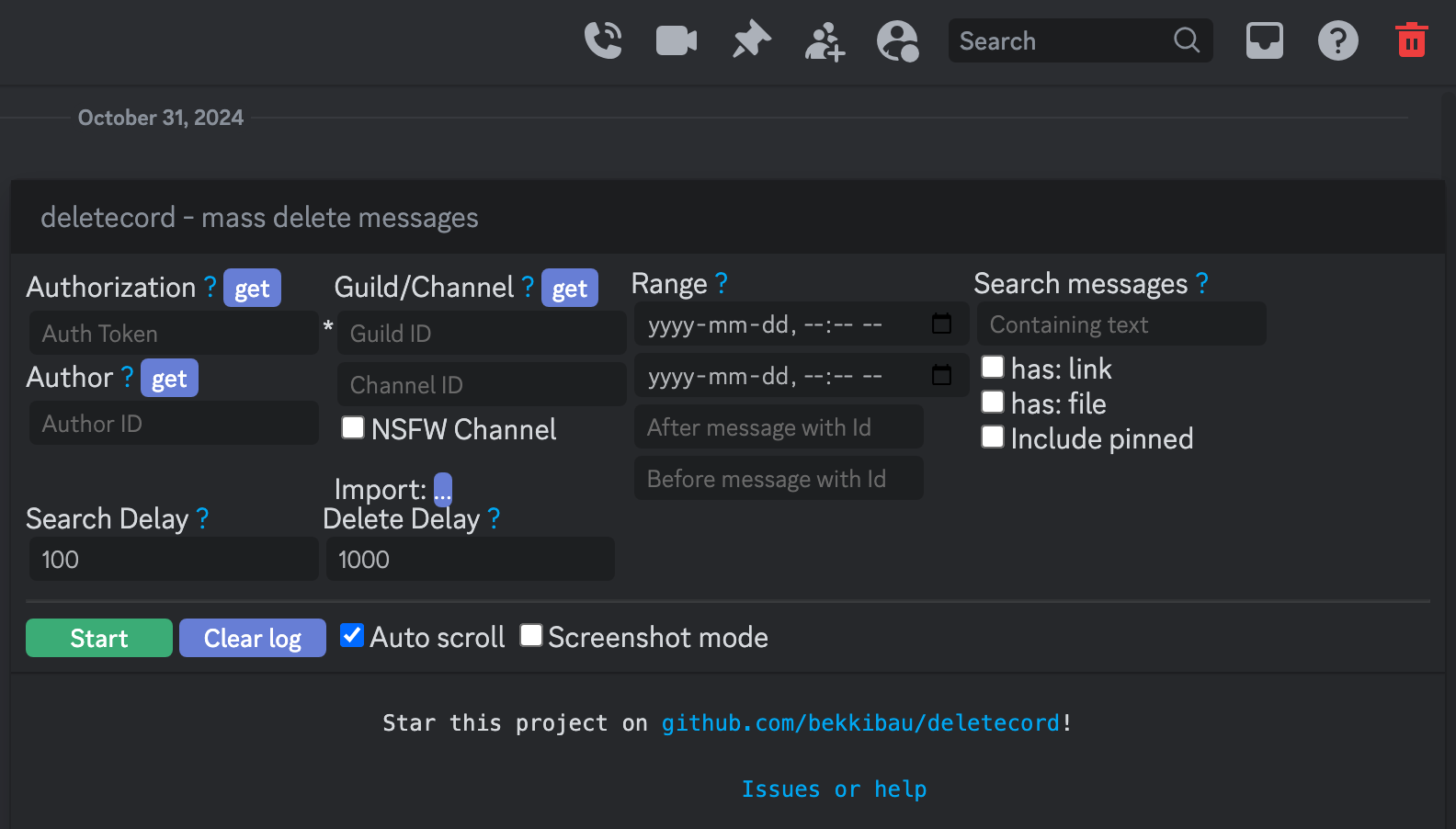
Task: Click the red deletecord trash icon
Action: coord(1412,40)
